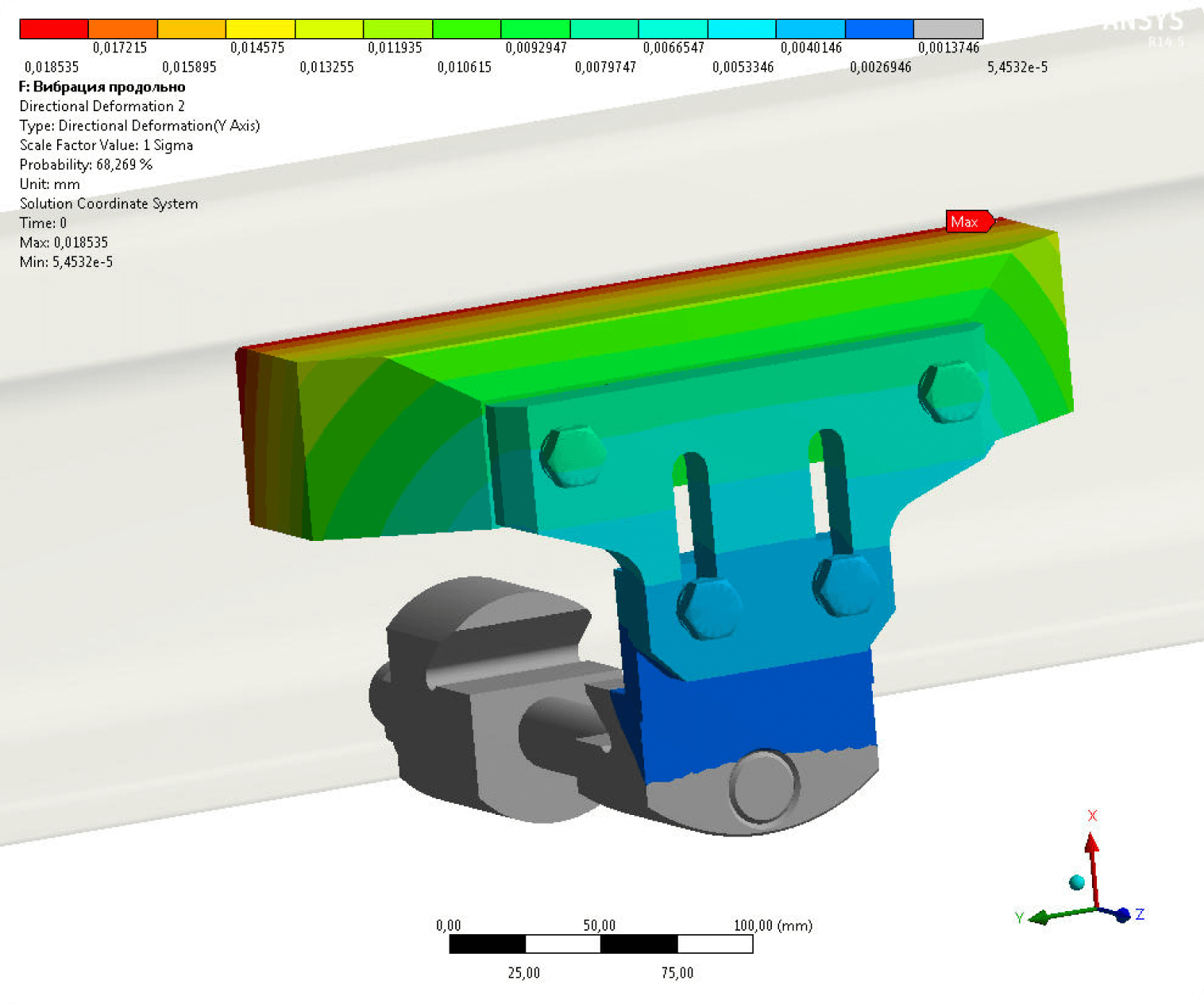Select the pure yellow legend band below 0,014575

tap(260, 29)
